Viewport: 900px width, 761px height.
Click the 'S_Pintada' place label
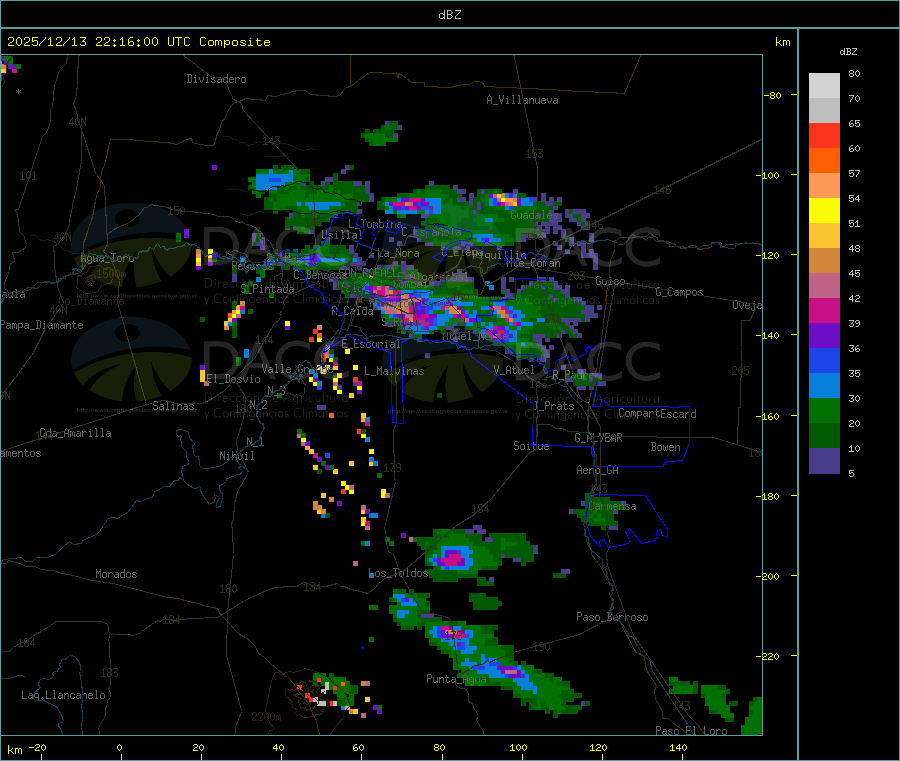click(x=267, y=289)
